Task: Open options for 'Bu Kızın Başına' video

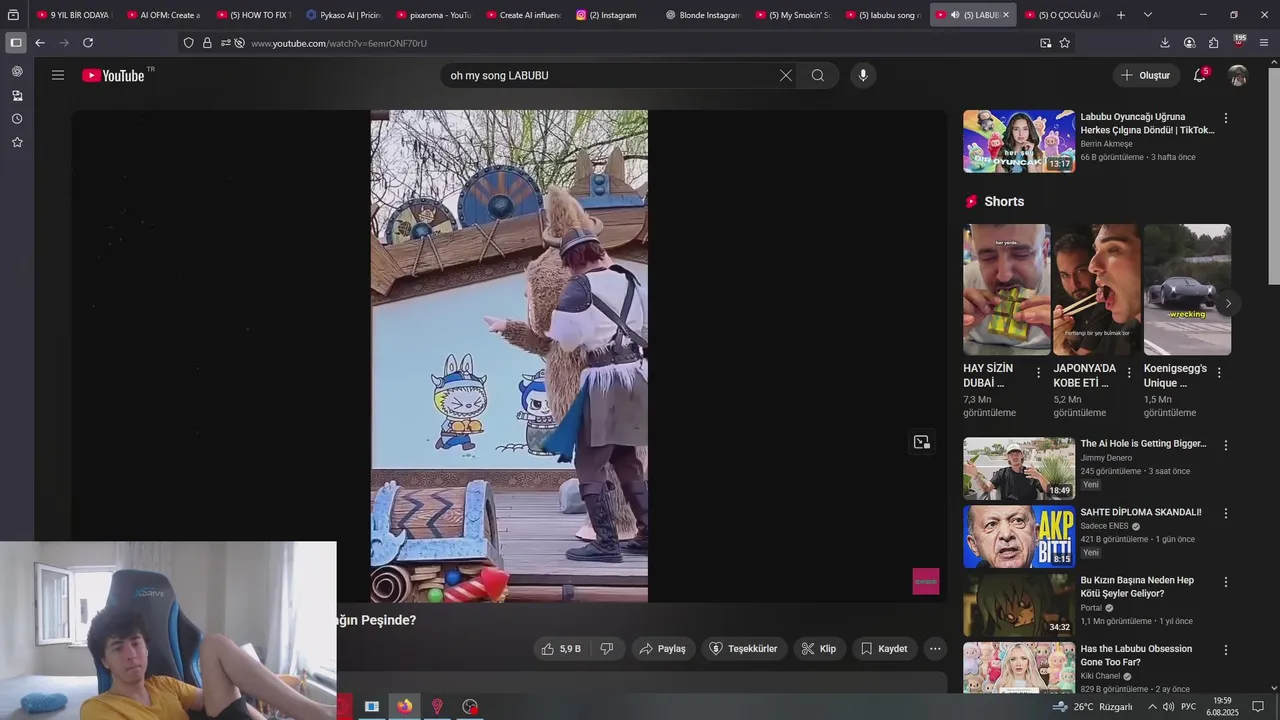Action: pos(1226,581)
